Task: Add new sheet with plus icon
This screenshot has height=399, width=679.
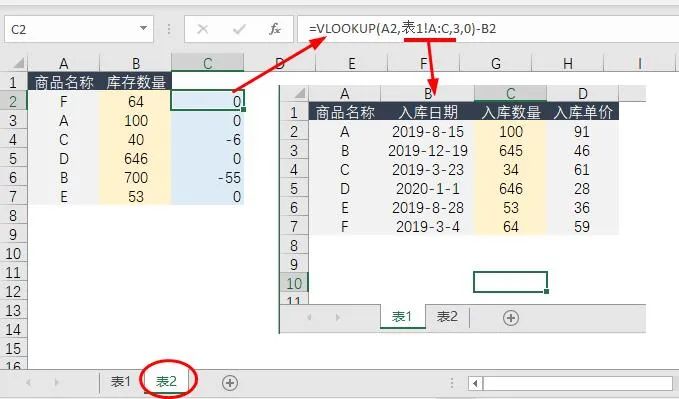Action: [230, 383]
